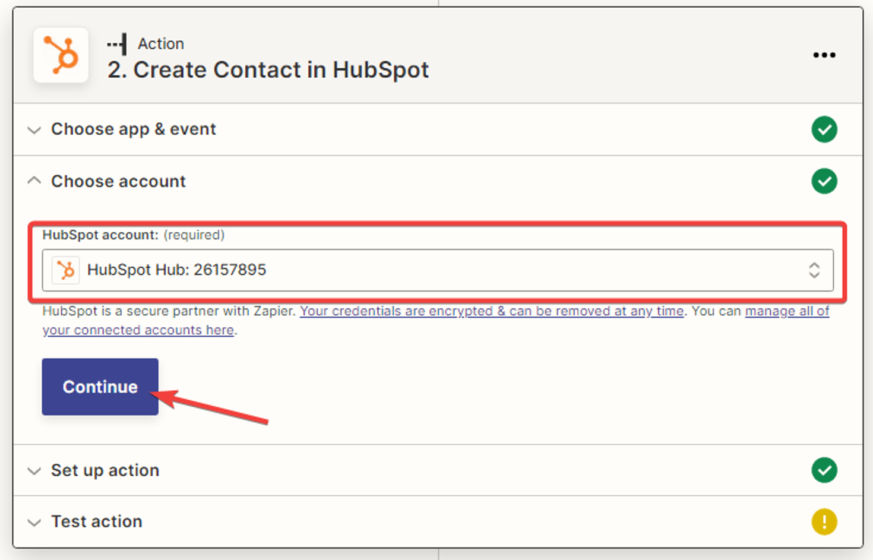Click the HubSpot logo in the step header
The width and height of the screenshot is (873, 560).
click(61, 56)
